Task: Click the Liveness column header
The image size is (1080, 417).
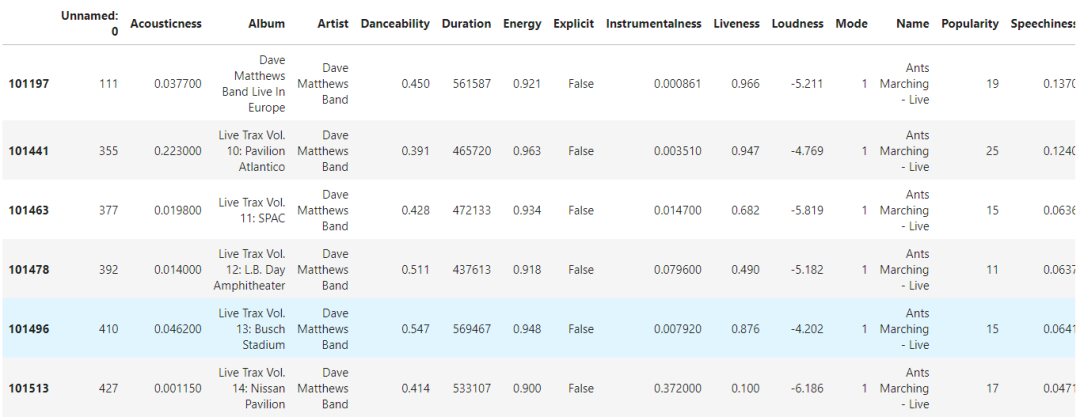Action: pyautogui.click(x=736, y=23)
